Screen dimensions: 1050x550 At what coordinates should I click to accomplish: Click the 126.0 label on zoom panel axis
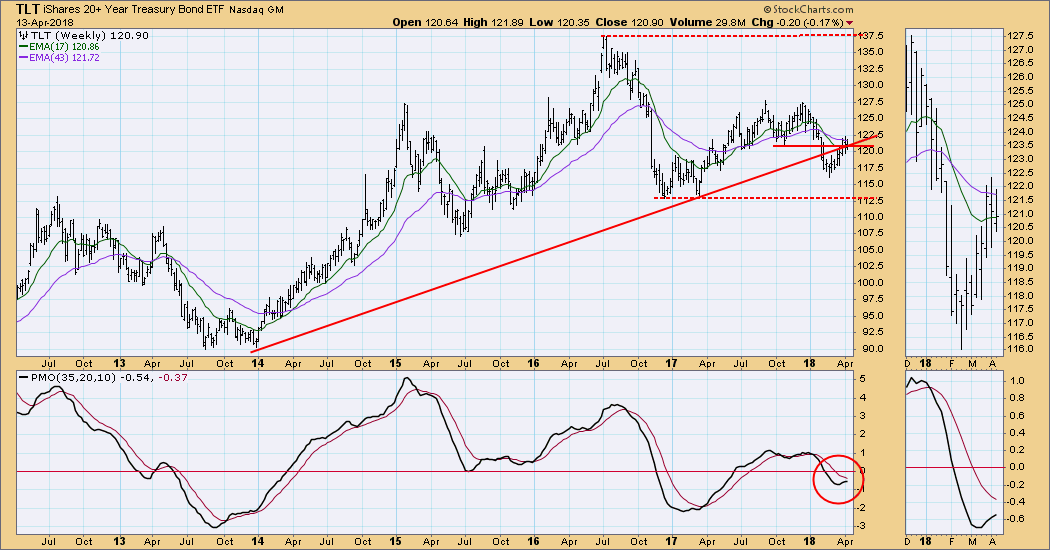[1021, 77]
